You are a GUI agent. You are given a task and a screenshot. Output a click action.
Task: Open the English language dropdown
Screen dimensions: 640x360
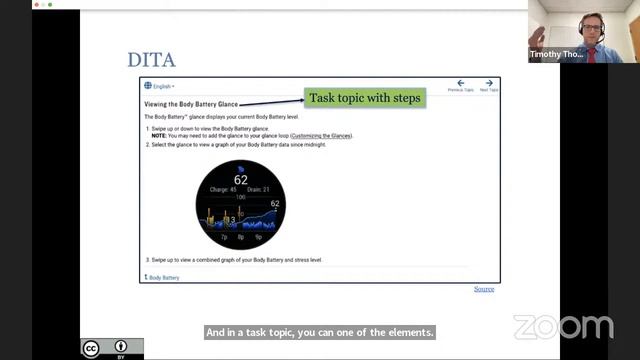click(164, 87)
